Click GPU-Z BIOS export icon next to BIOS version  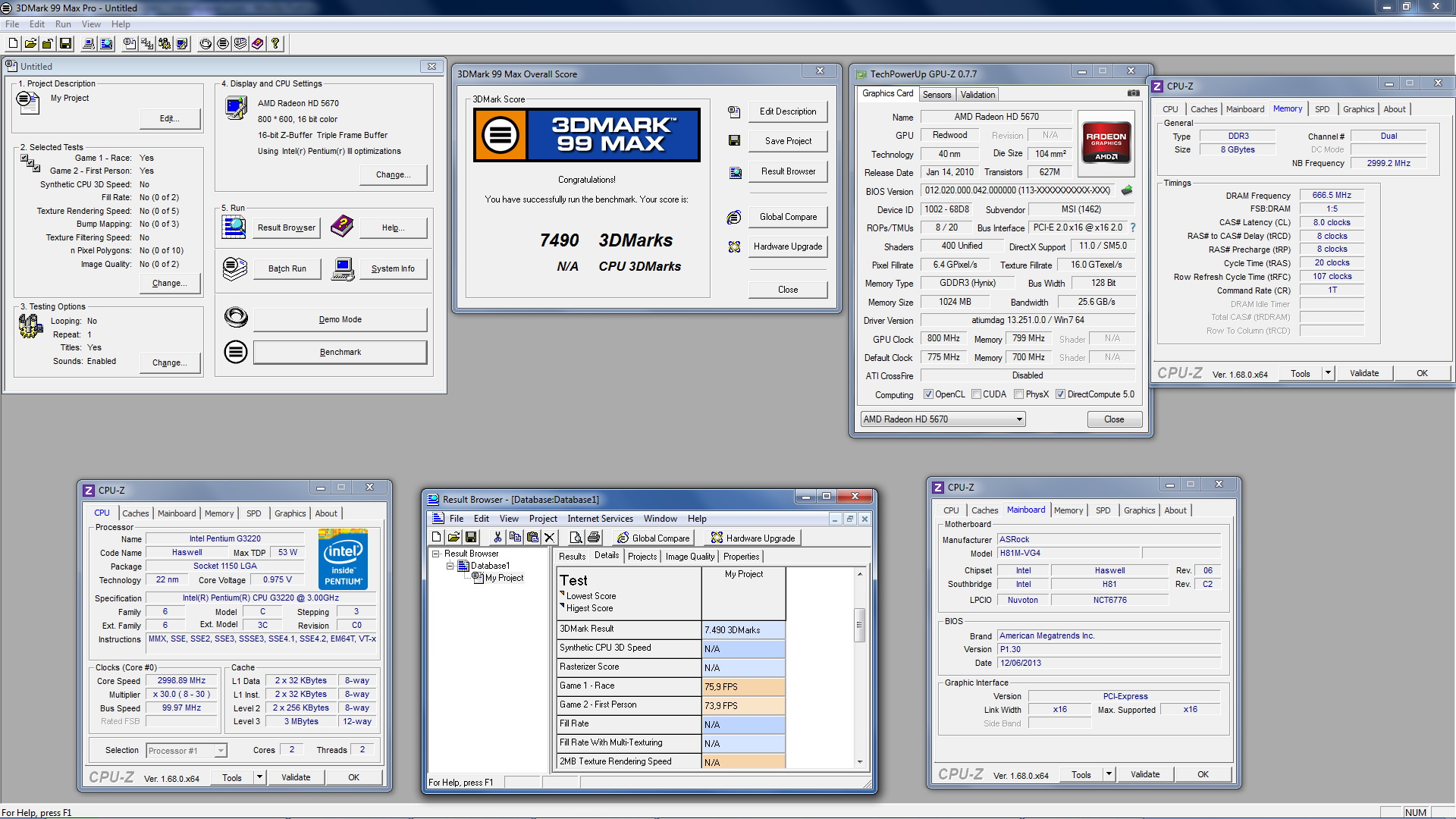pyautogui.click(x=1127, y=191)
